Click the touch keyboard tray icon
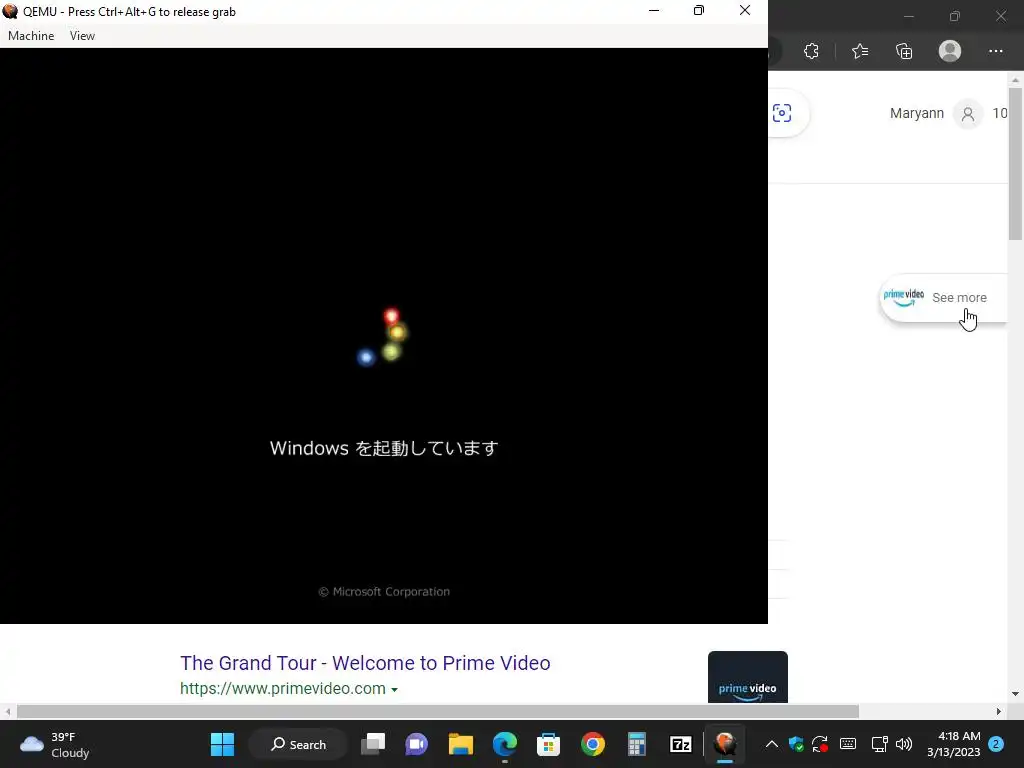This screenshot has width=1024, height=768. (x=848, y=744)
